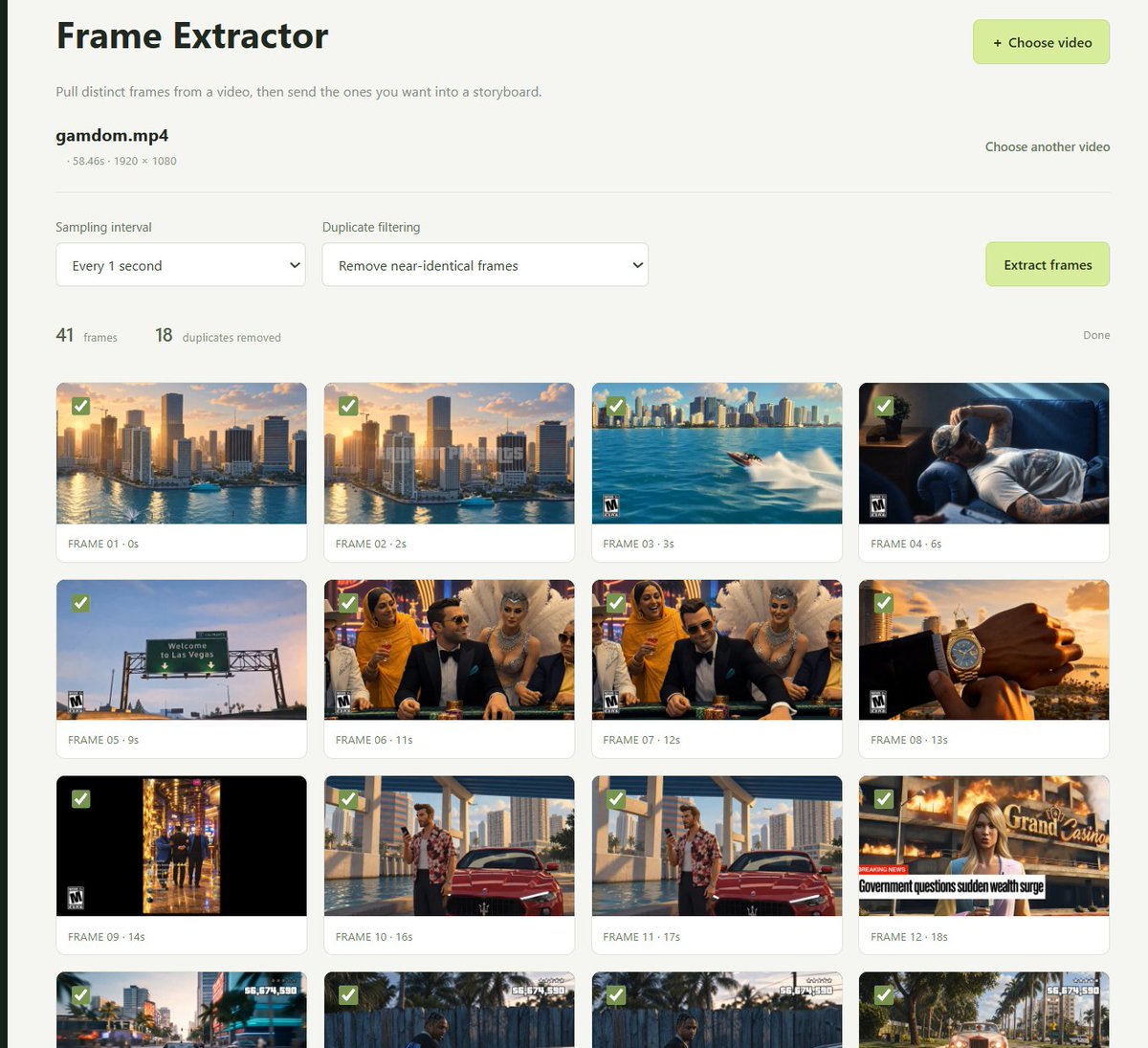The image size is (1148, 1048).
Task: Open the Sampling interval dropdown
Action: click(x=181, y=265)
